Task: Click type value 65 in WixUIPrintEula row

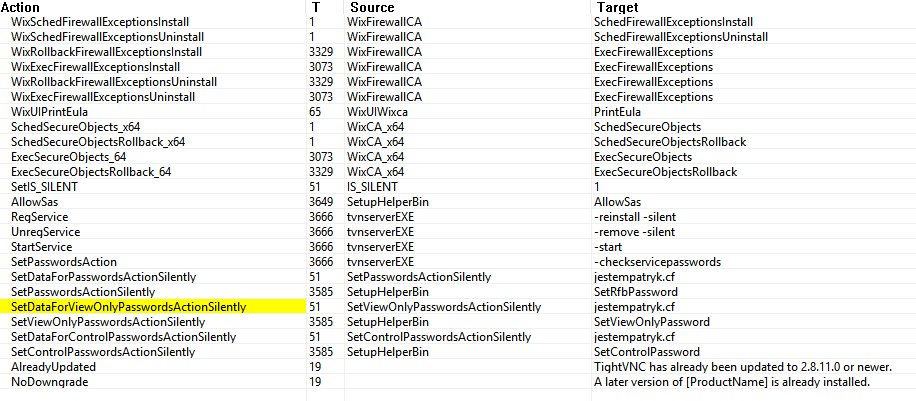Action: (x=315, y=112)
